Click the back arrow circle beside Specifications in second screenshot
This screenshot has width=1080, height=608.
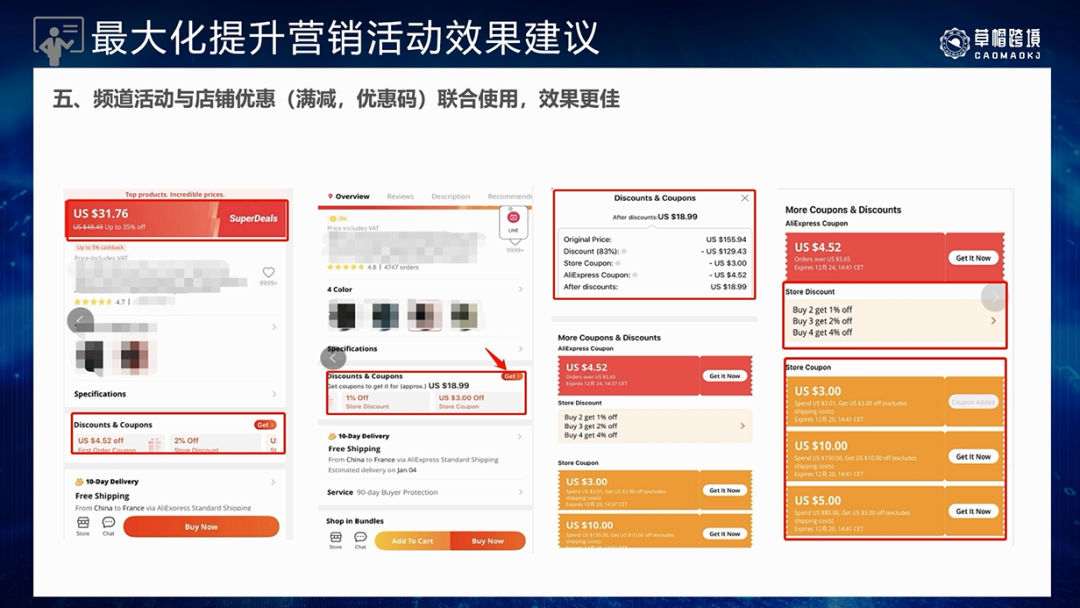tap(333, 357)
